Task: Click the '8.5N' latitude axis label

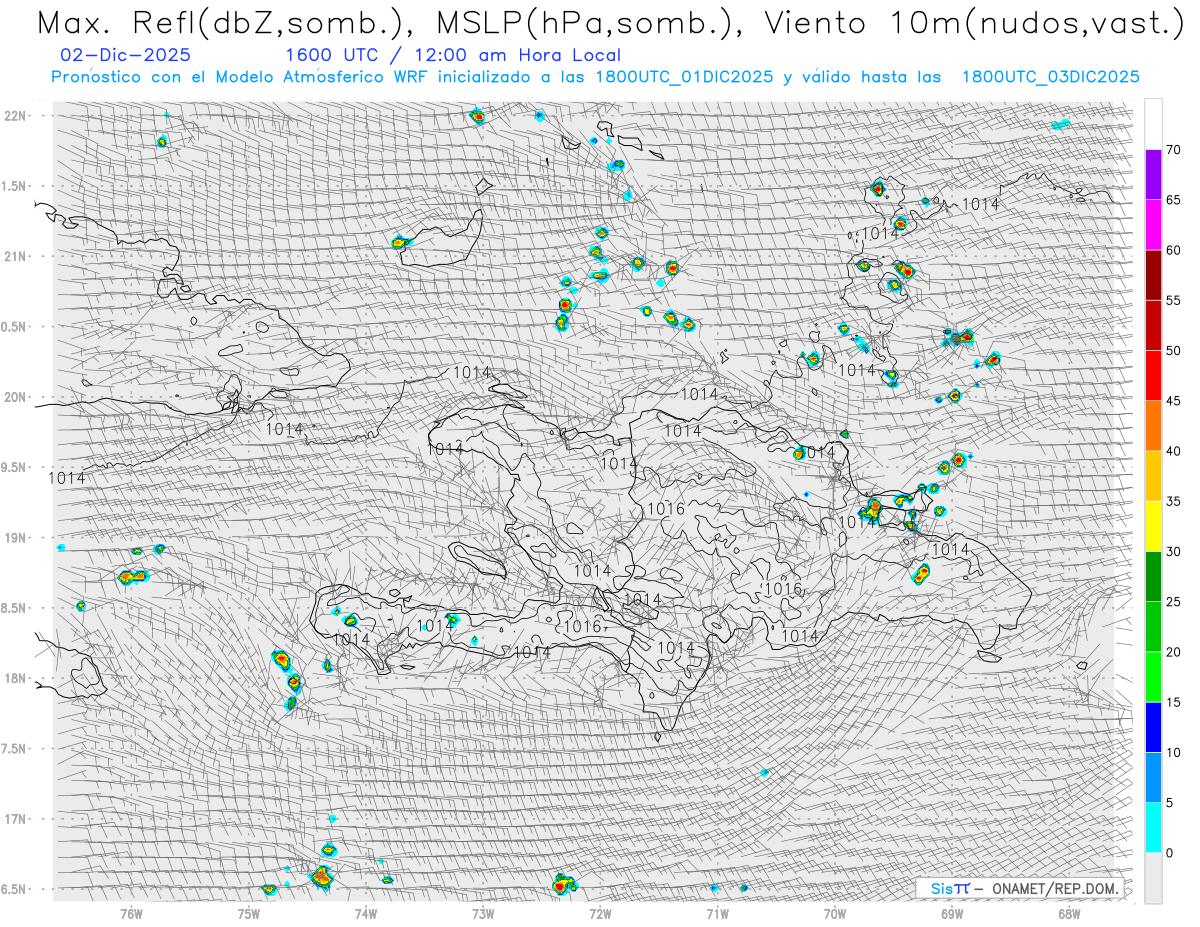Action: (x=14, y=608)
